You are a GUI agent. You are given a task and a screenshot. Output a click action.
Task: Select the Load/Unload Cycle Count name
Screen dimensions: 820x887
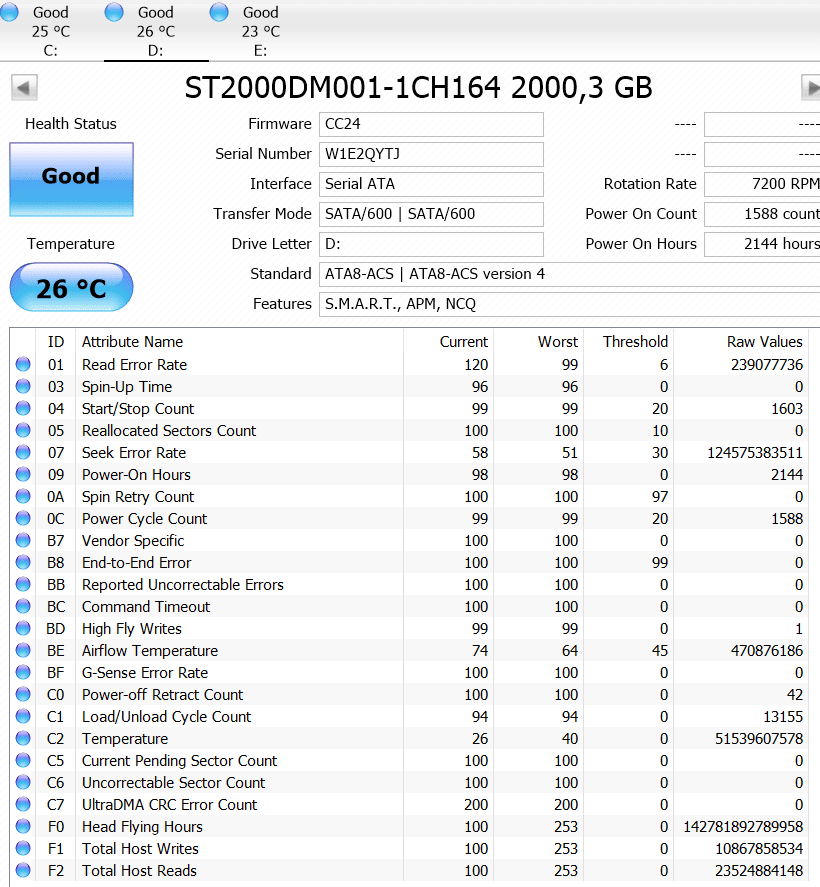[x=166, y=717]
